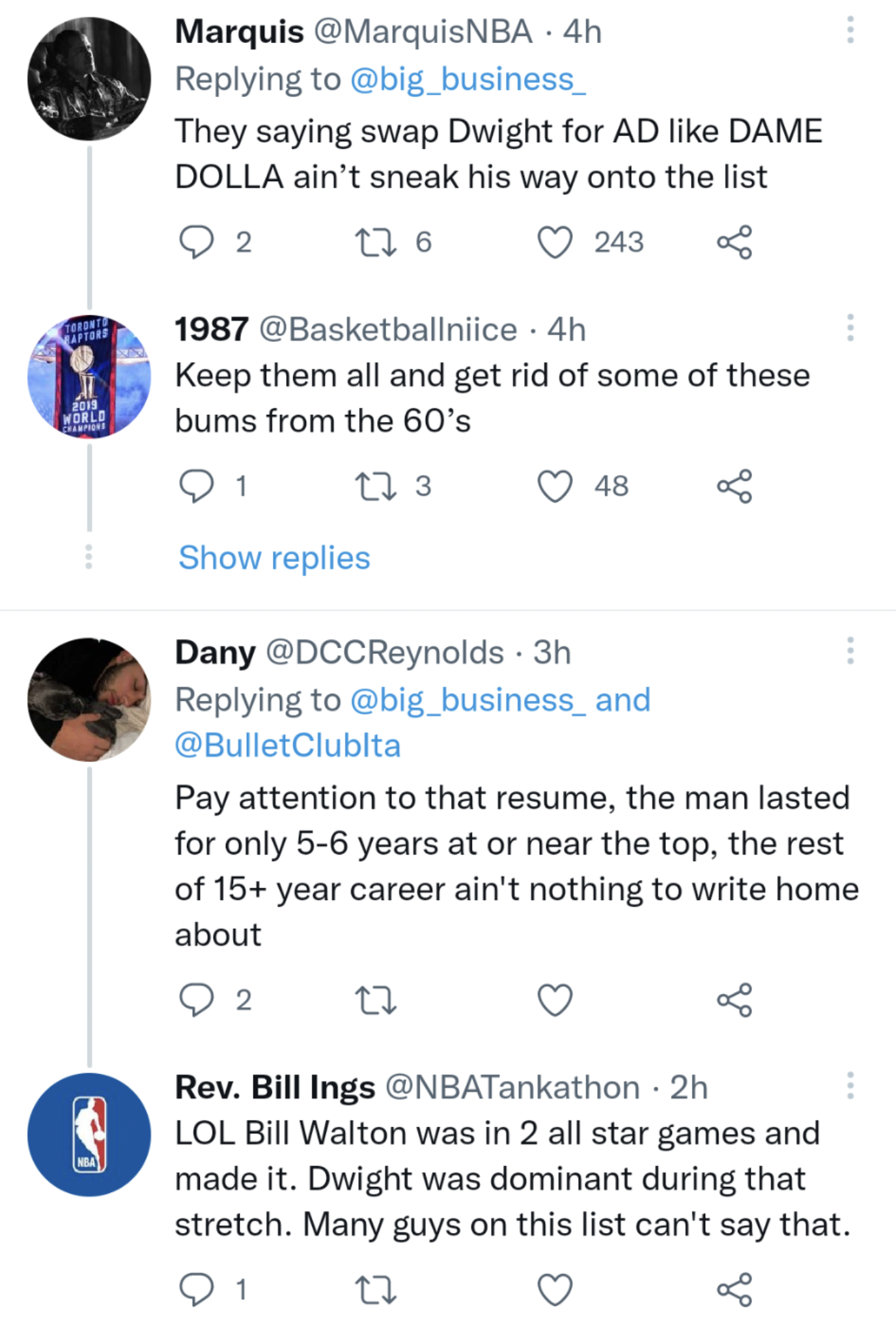Open Rev. Bill Ings' NBA logo avatar
The width and height of the screenshot is (896, 1334).
pyautogui.click(x=89, y=1135)
